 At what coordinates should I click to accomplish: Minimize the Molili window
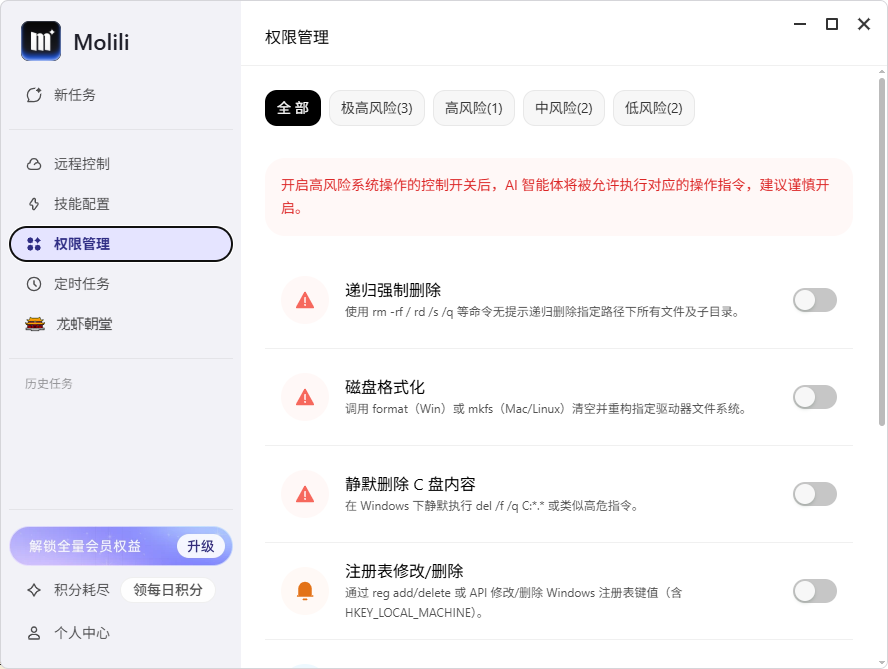800,24
